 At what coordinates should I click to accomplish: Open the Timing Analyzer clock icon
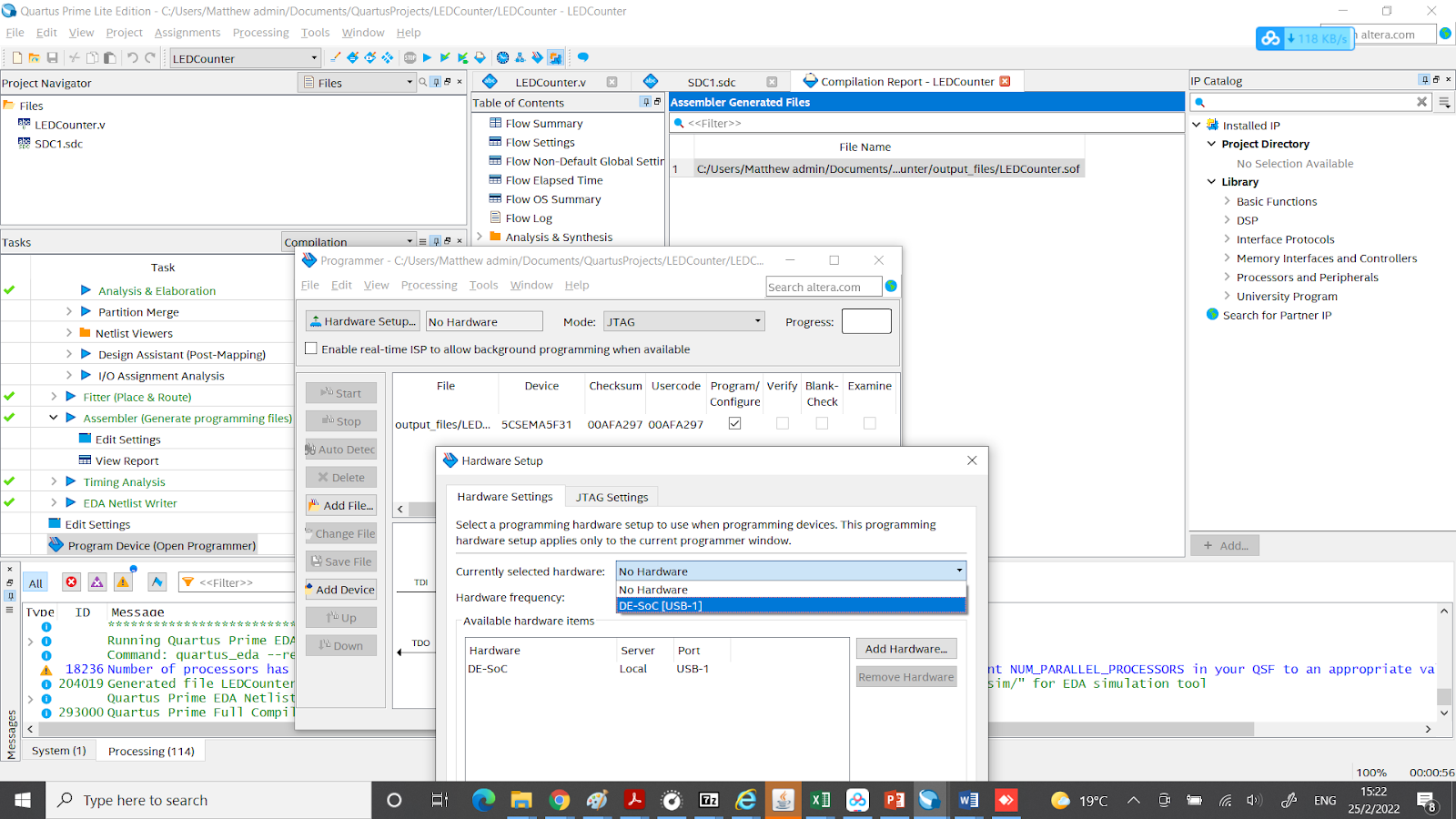coord(502,57)
